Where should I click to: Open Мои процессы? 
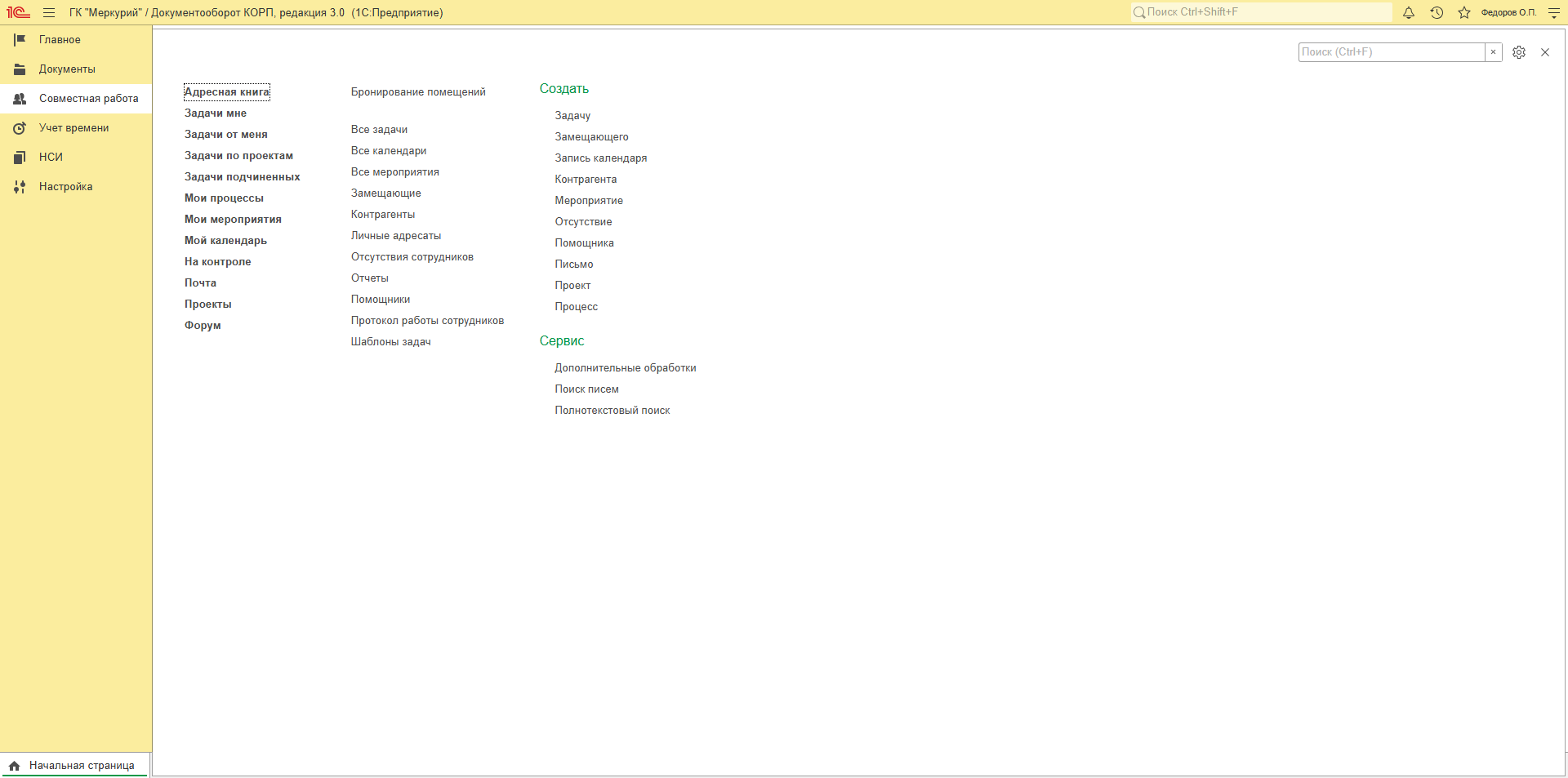[224, 198]
